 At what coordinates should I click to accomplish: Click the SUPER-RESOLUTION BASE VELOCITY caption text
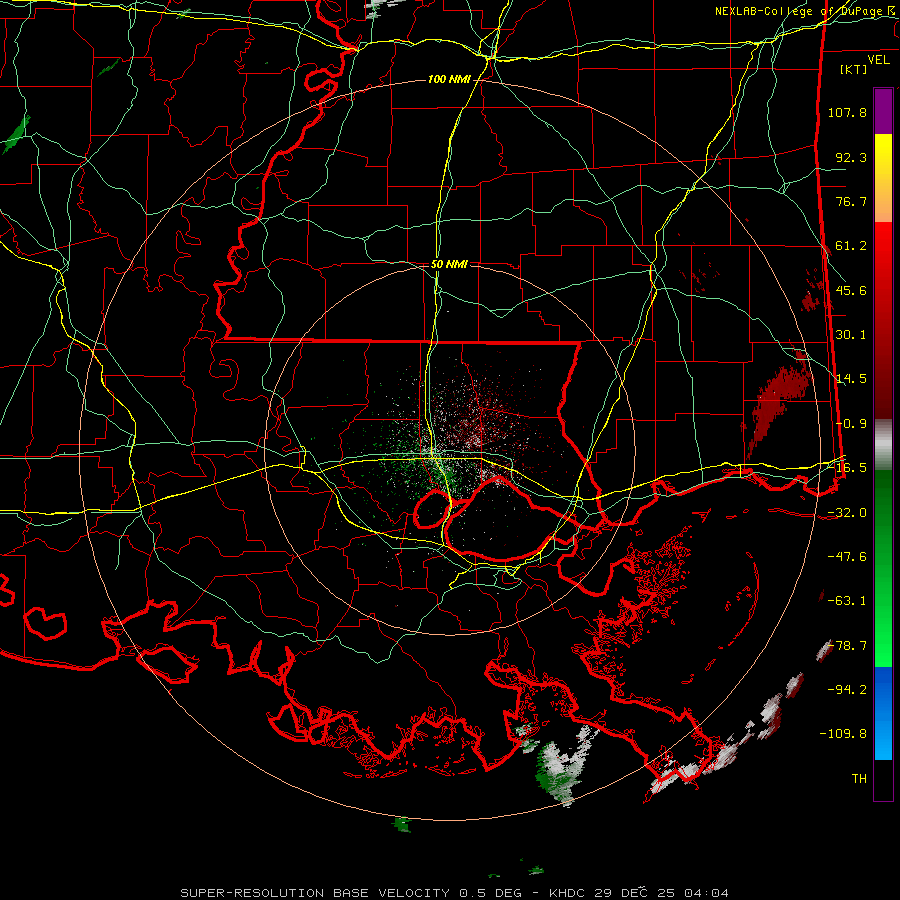pos(315,893)
